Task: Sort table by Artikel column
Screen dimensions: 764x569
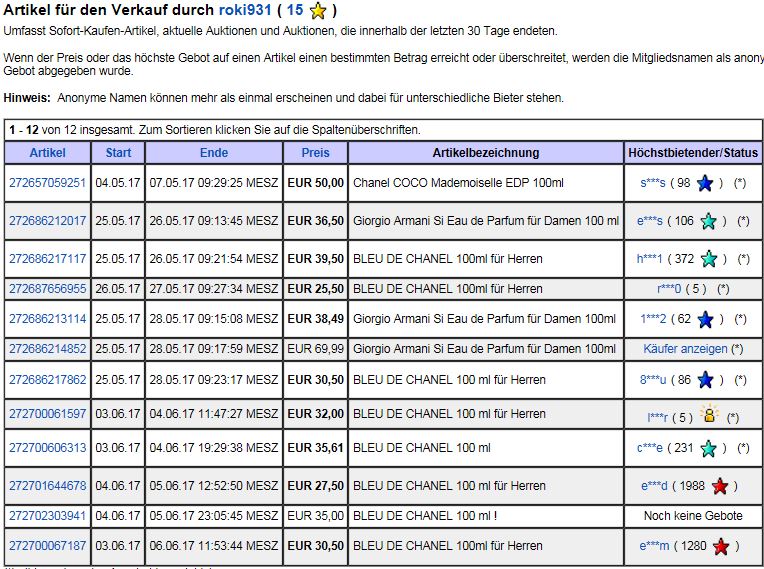Action: (x=47, y=153)
